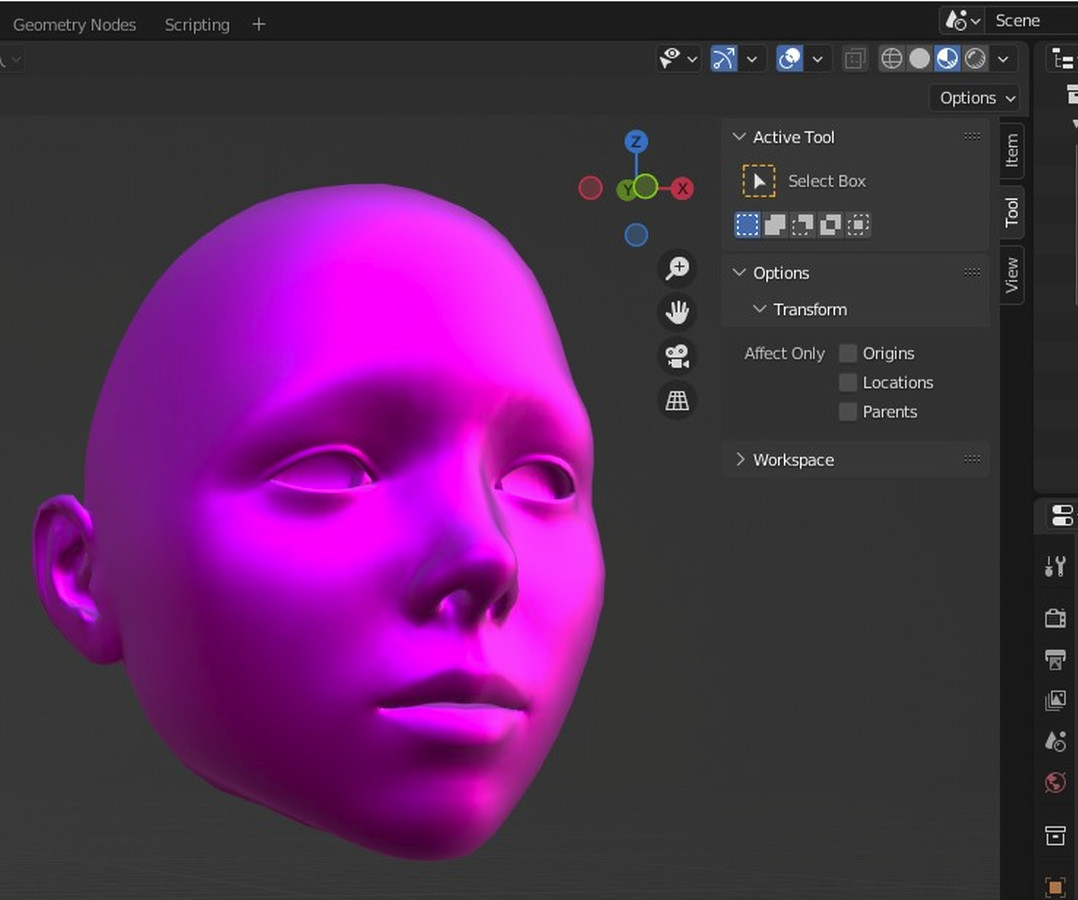The image size is (1078, 900).
Task: Click the Options panel drag grip
Action: (x=972, y=273)
